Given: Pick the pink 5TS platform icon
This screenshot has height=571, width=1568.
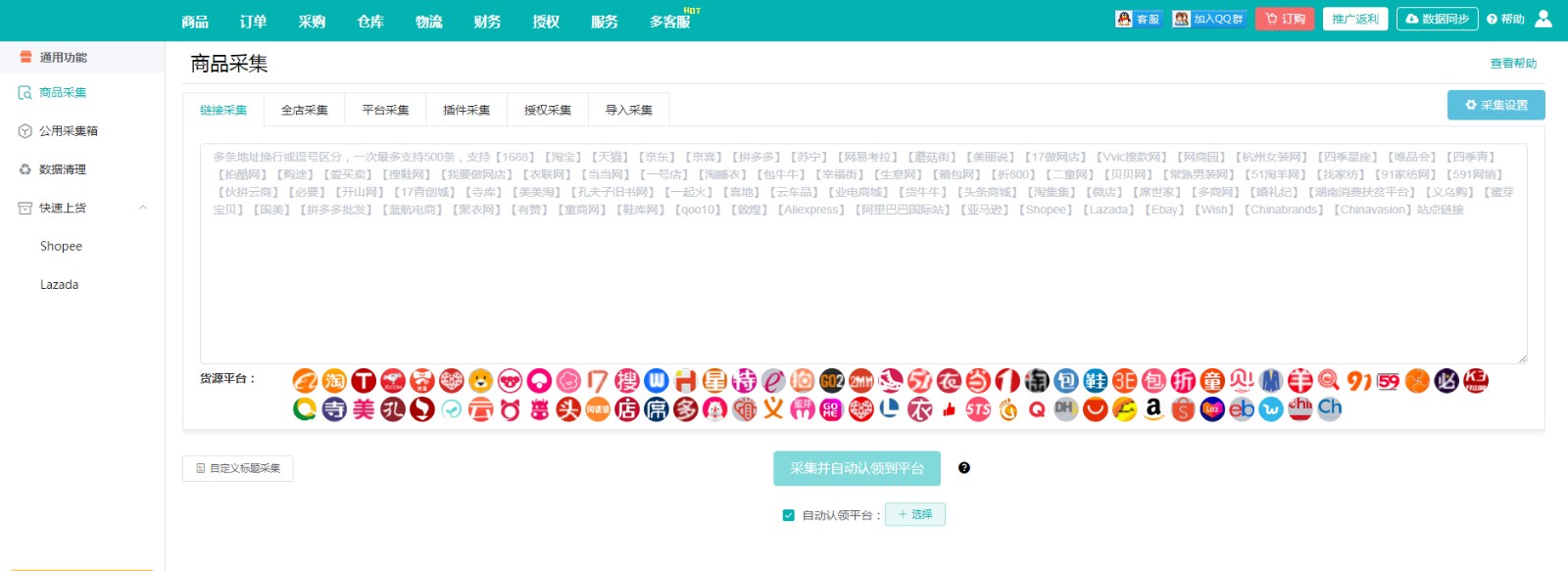Looking at the screenshot, I should pyautogui.click(x=978, y=409).
